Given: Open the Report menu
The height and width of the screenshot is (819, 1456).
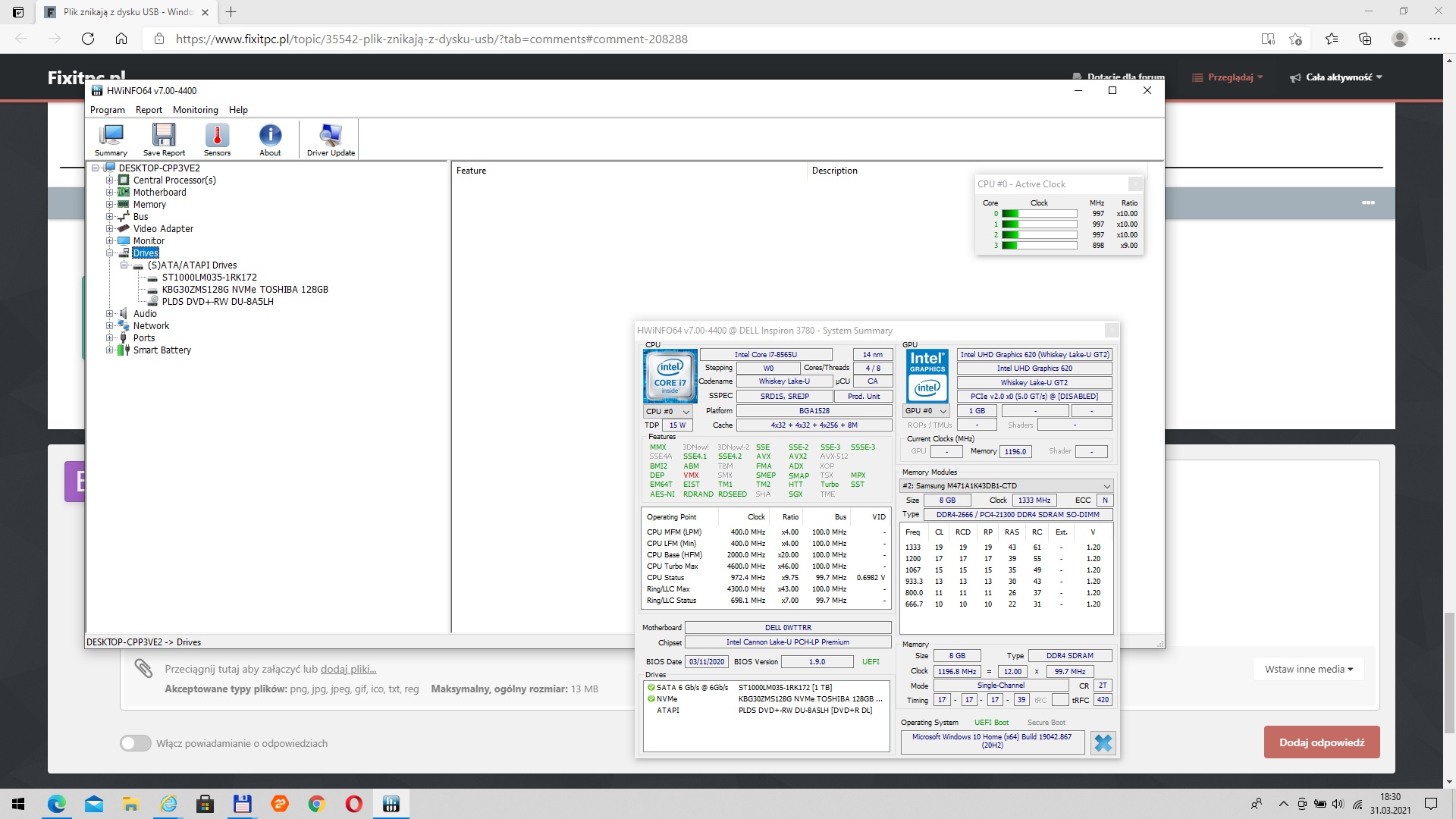Looking at the screenshot, I should click(x=149, y=110).
